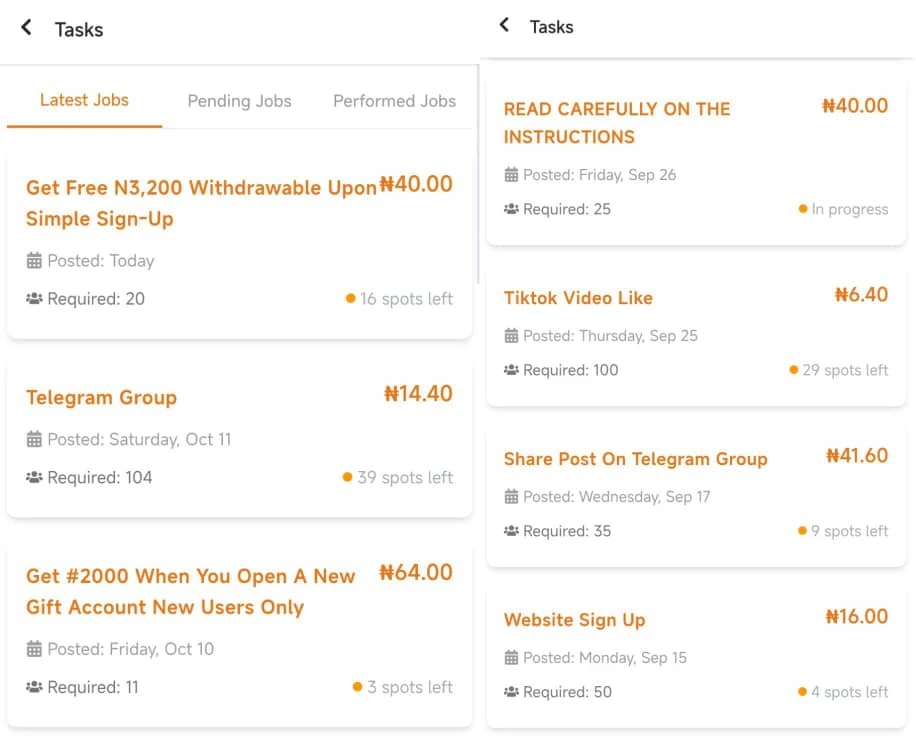The width and height of the screenshot is (916, 739).
Task: Click calendar icon beside Posted: Monday, Sep 15
Action: [511, 658]
